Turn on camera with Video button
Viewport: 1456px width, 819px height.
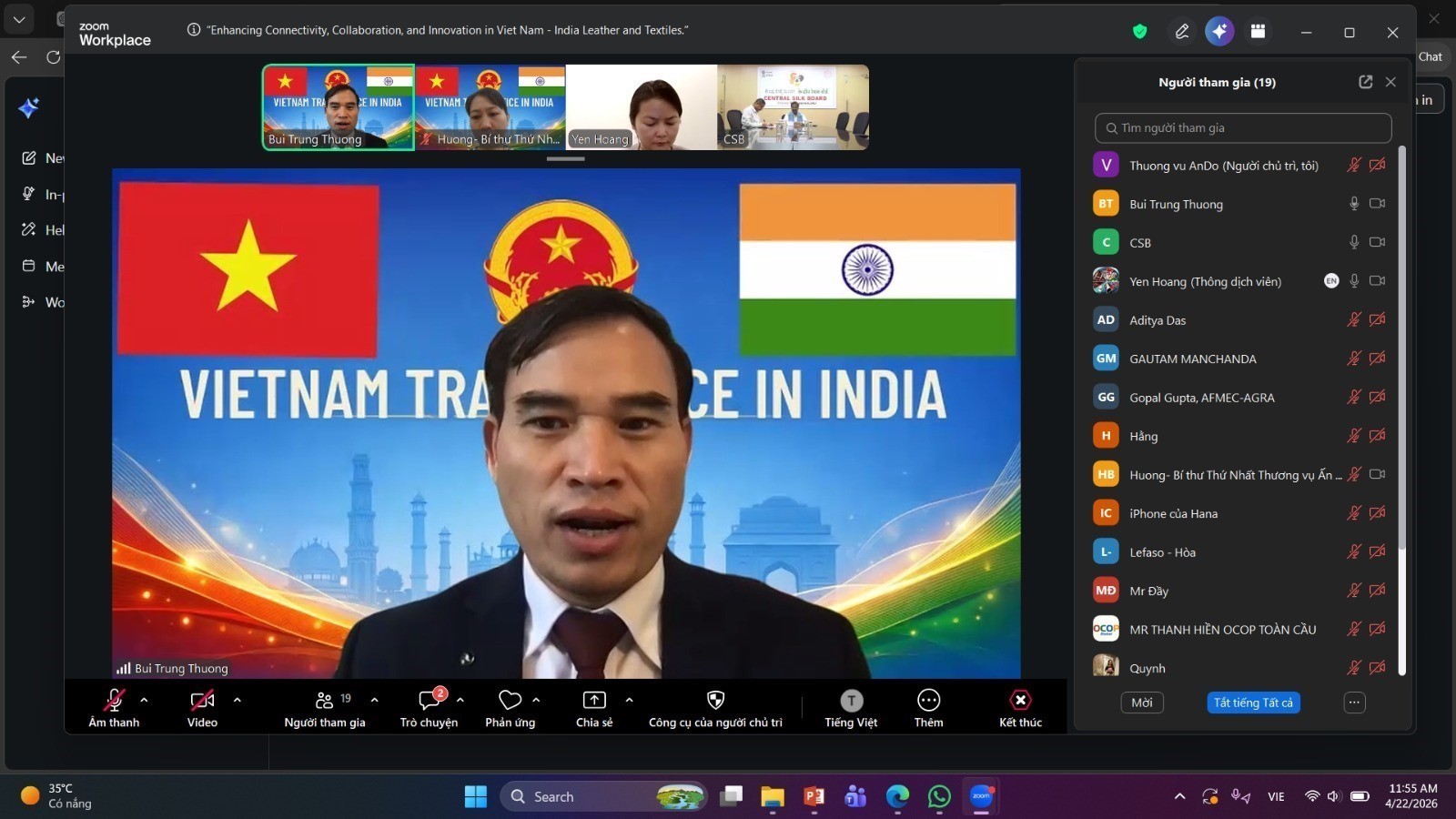pos(202,701)
